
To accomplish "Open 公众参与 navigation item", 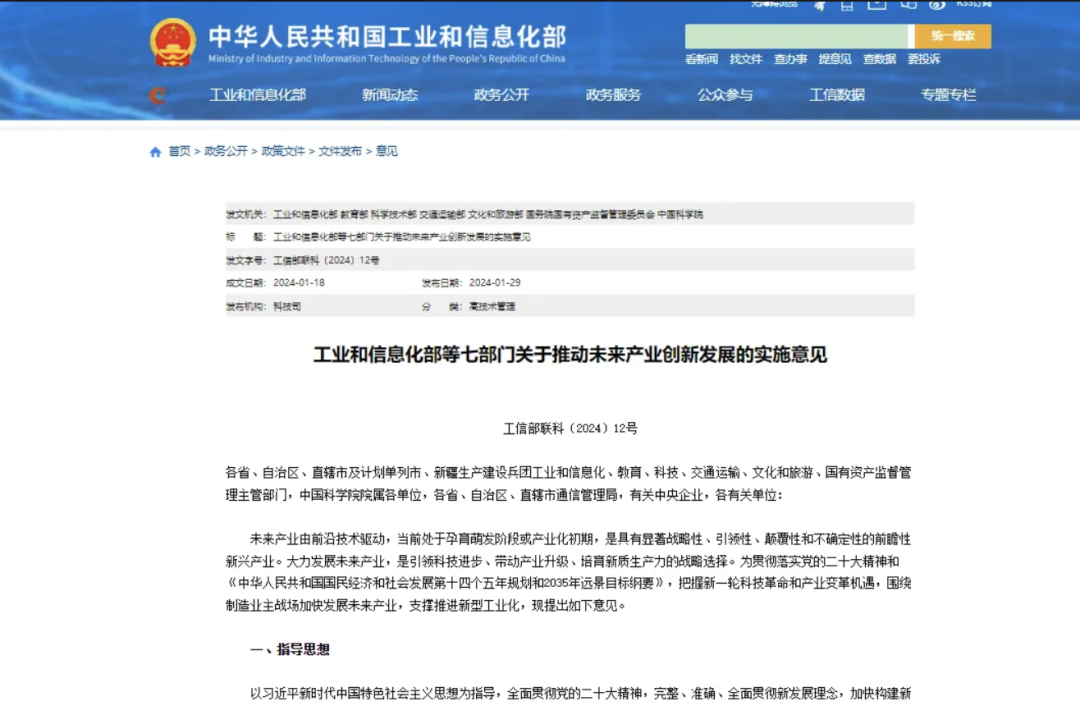I will (x=725, y=95).
